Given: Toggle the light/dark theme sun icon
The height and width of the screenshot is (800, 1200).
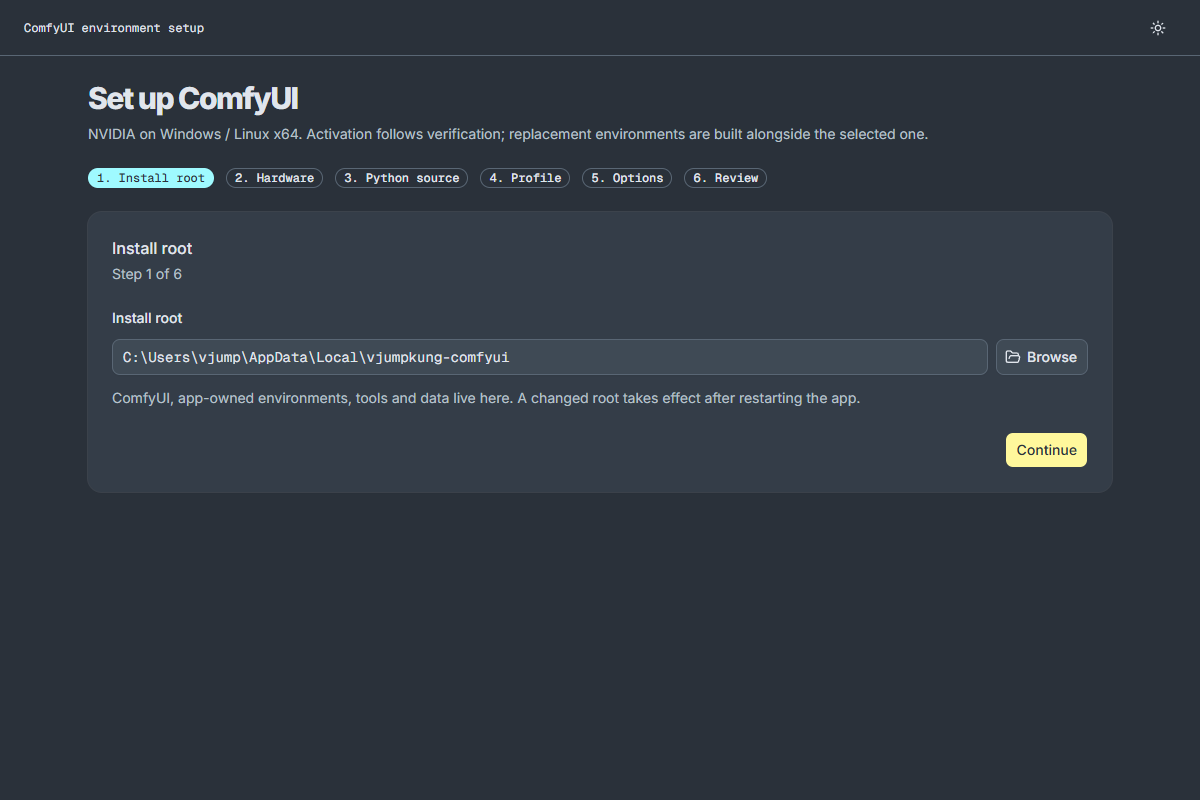Looking at the screenshot, I should 1158,28.
